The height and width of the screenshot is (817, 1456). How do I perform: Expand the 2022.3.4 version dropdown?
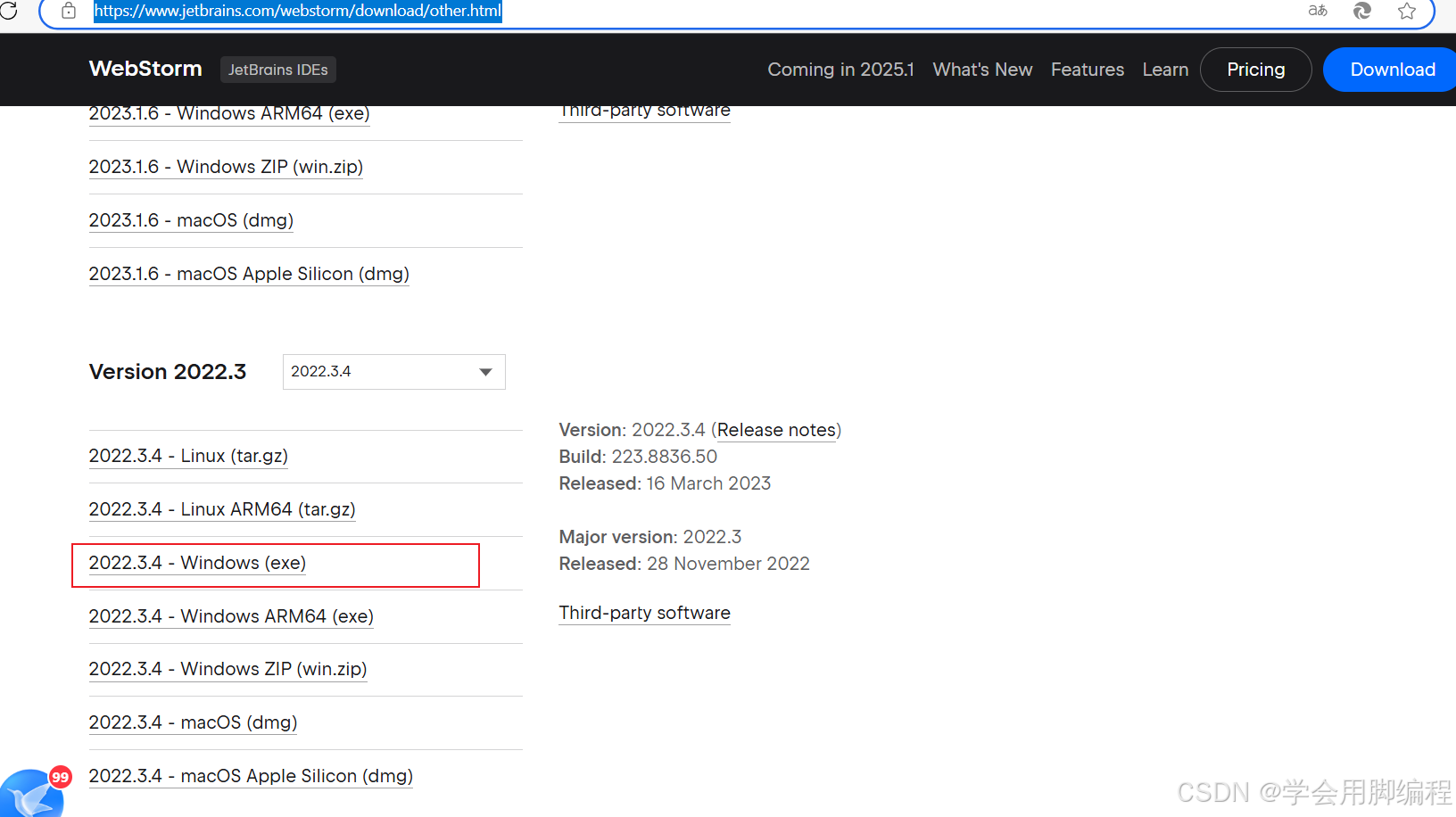coord(394,372)
